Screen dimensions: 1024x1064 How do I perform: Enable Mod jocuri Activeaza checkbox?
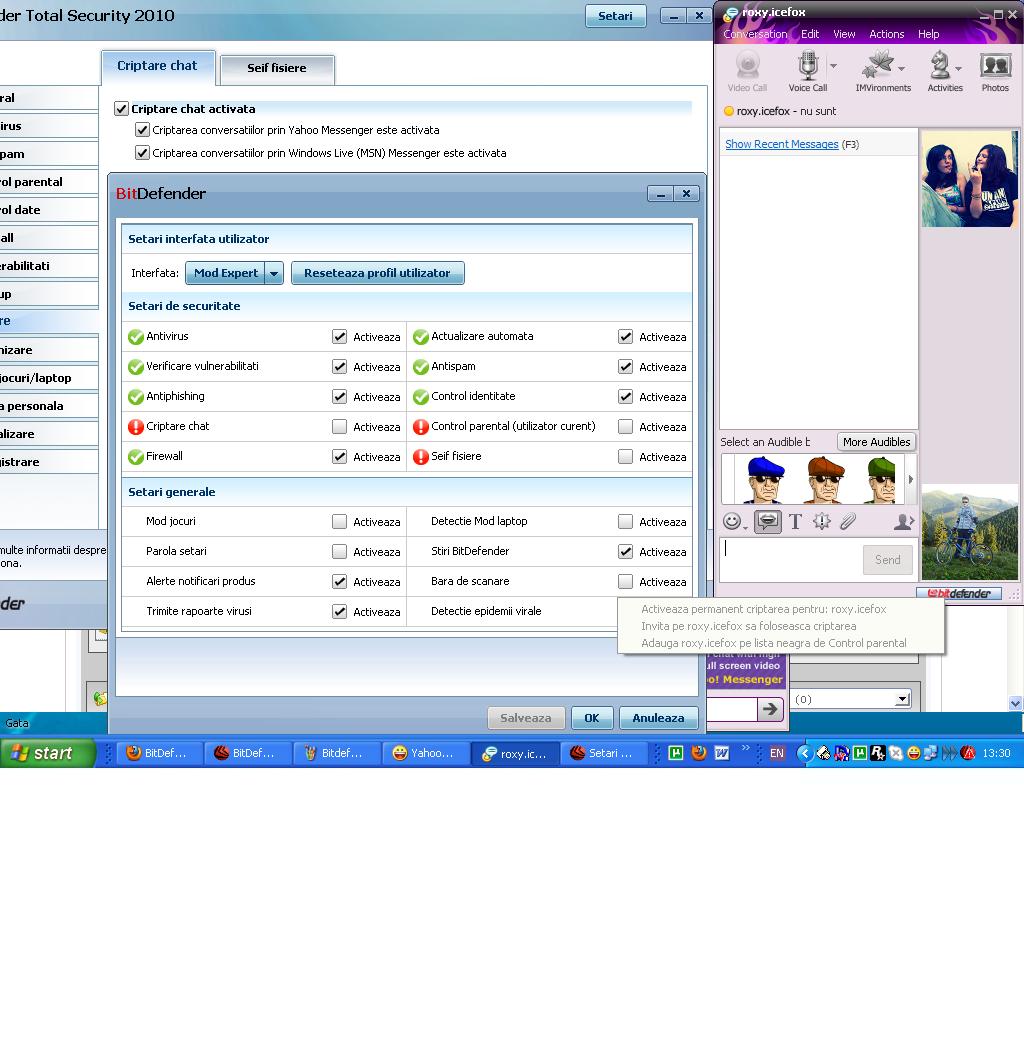coord(340,522)
